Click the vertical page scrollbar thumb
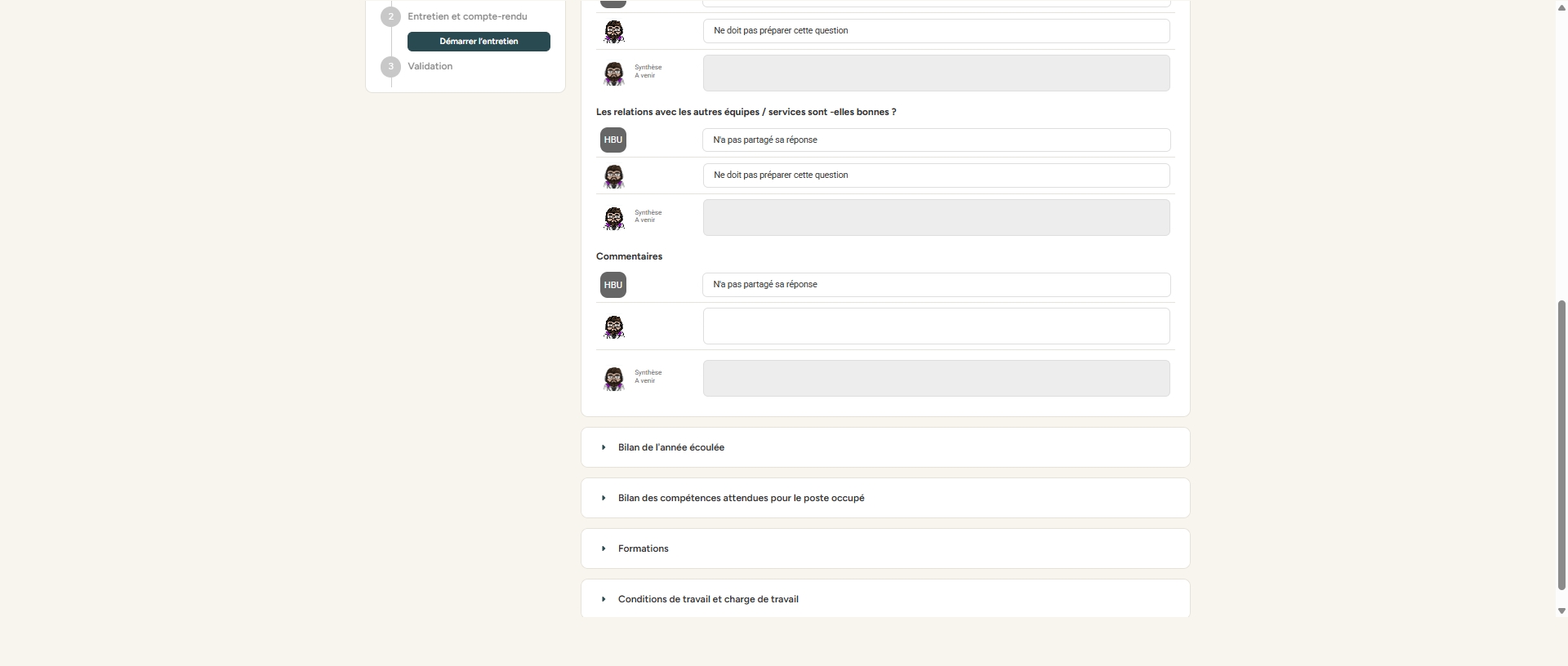The height and width of the screenshot is (666, 1568). 1561,445
